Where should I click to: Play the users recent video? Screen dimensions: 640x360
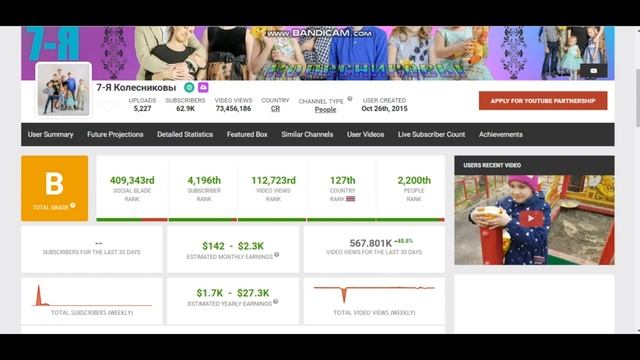pos(531,219)
